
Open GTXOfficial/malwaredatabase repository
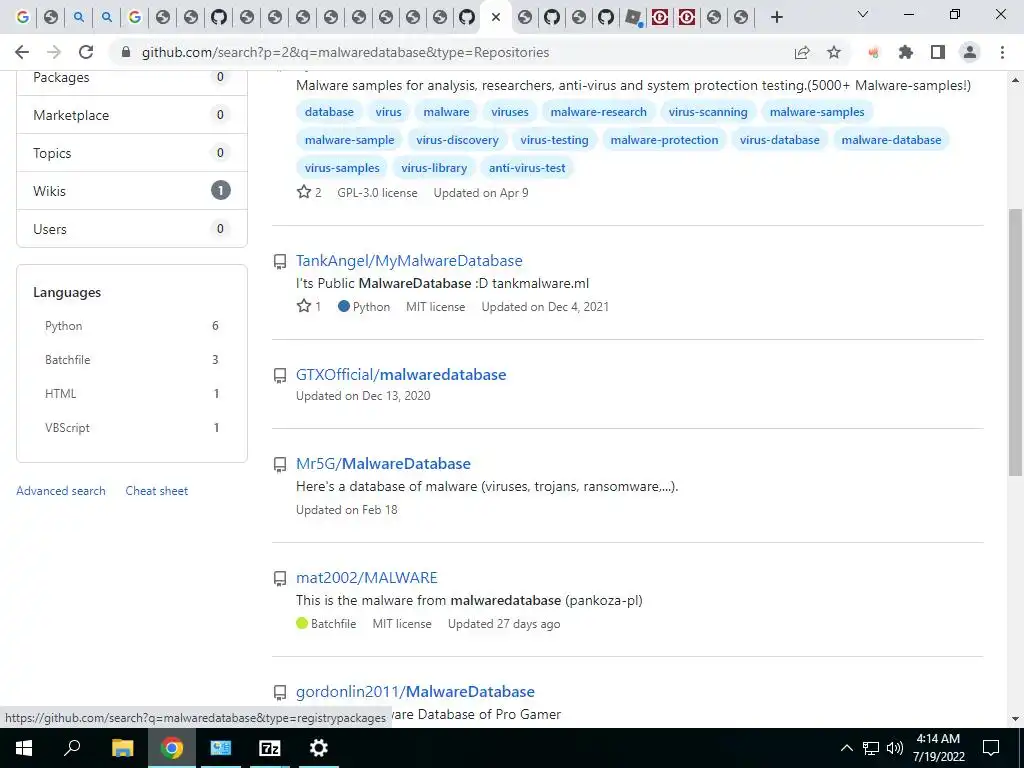[401, 374]
